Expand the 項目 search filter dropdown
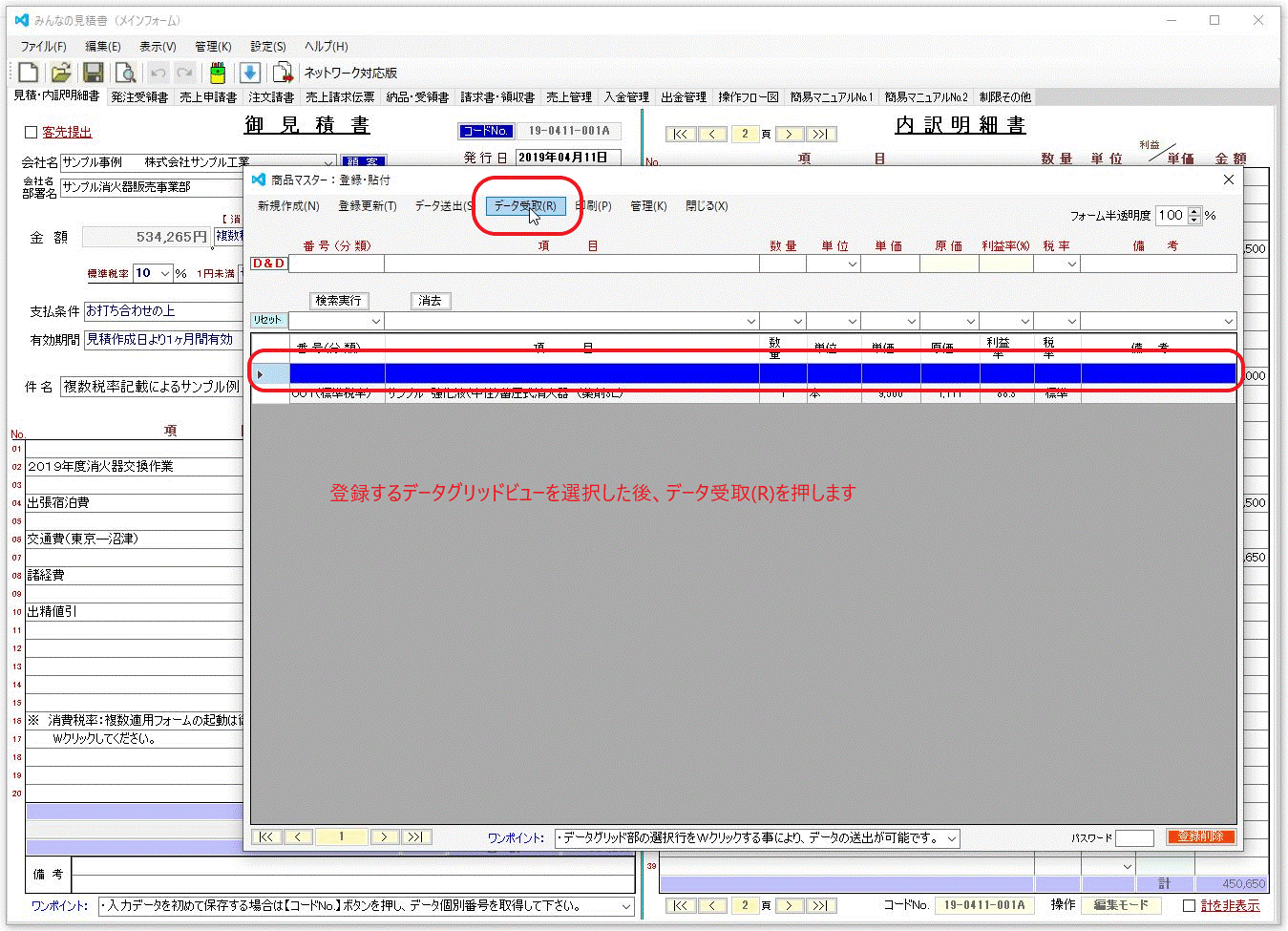Screen dimensions: 1288x931 tap(750, 321)
